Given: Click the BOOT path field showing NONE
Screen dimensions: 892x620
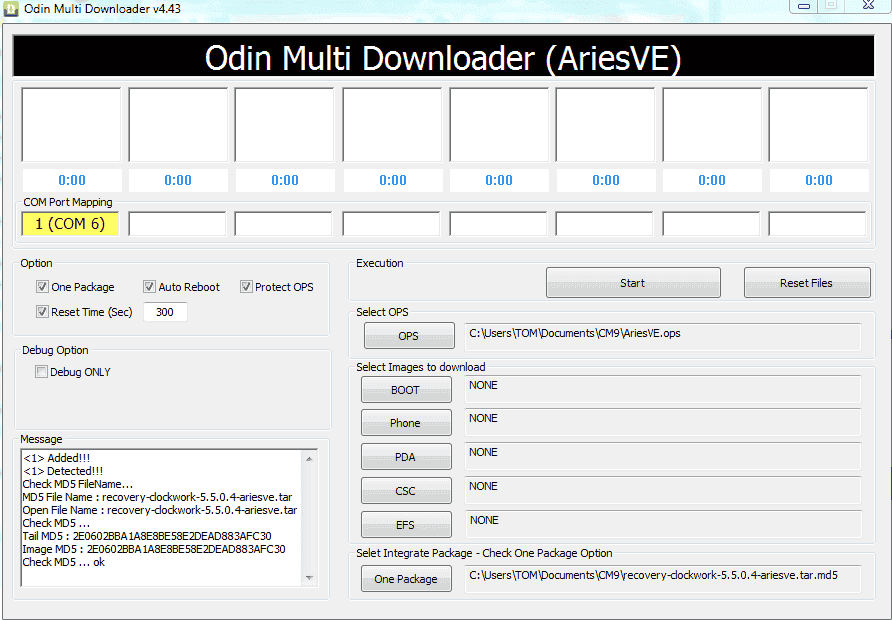Looking at the screenshot, I should click(663, 390).
